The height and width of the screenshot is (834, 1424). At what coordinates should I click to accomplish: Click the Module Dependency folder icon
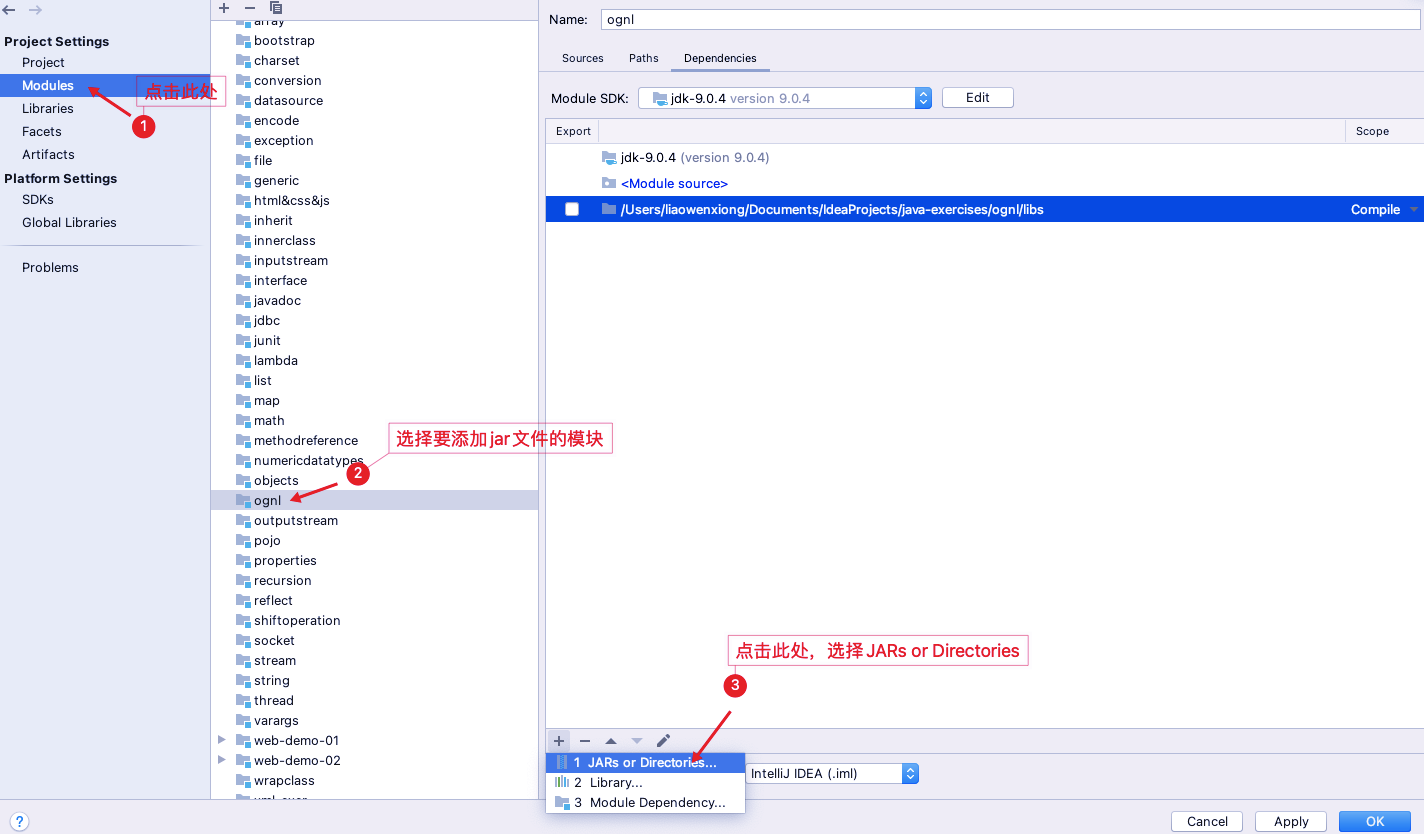562,802
